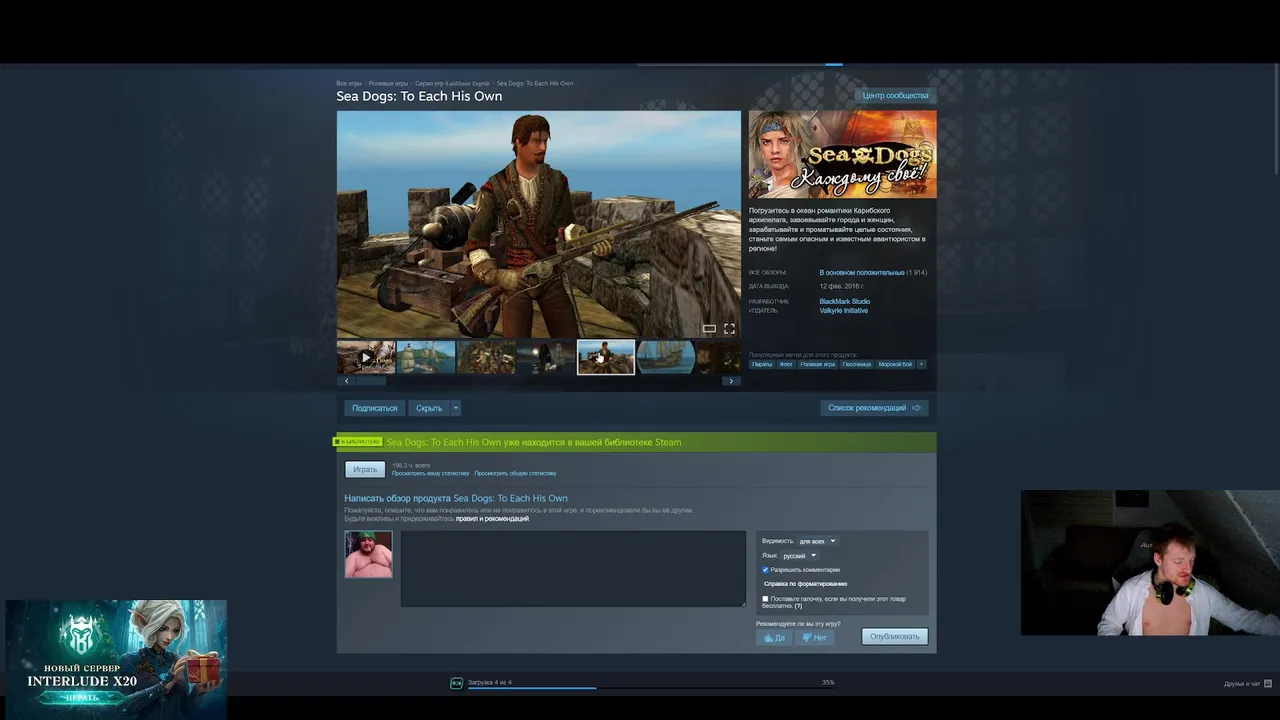This screenshot has height=720, width=1280.
Task: Open the В основном положительные reviews link
Action: tap(862, 273)
